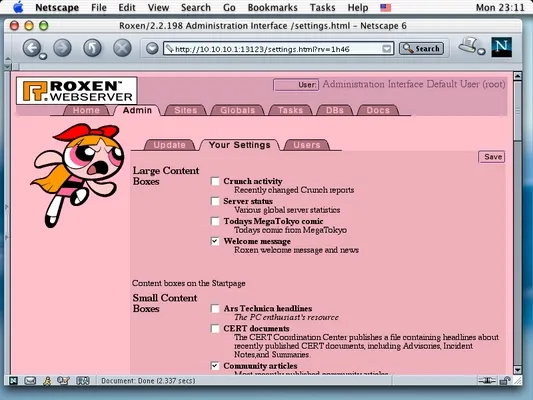Enable the Crunch activity checkbox
This screenshot has width=533, height=400.
click(215, 181)
